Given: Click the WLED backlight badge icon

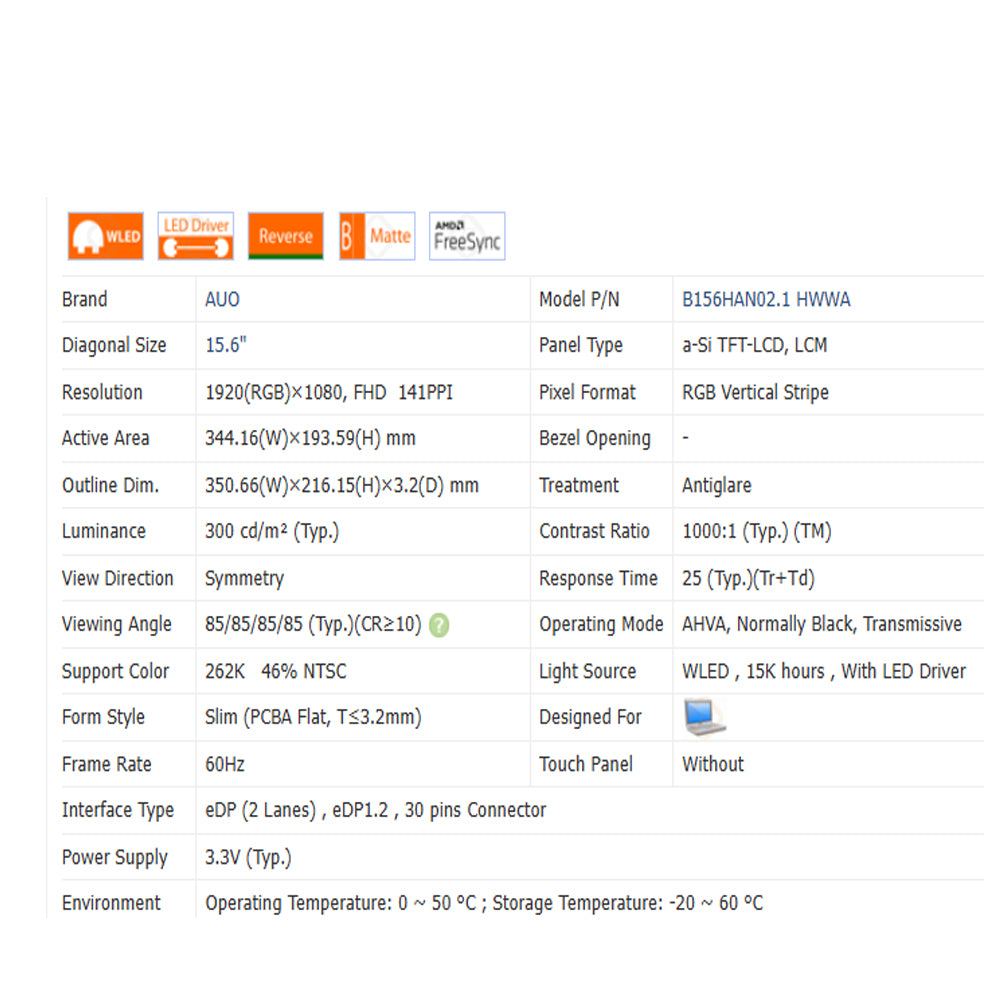Looking at the screenshot, I should 105,236.
